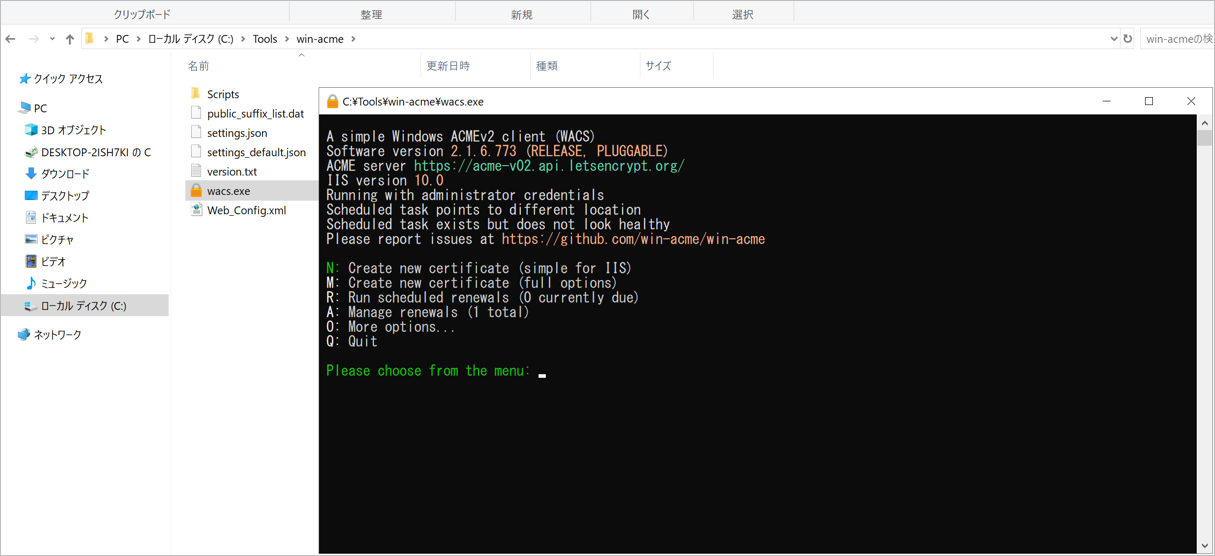Click the クリップボード ribbon group label
This screenshot has height=556, width=1215.
(x=142, y=14)
